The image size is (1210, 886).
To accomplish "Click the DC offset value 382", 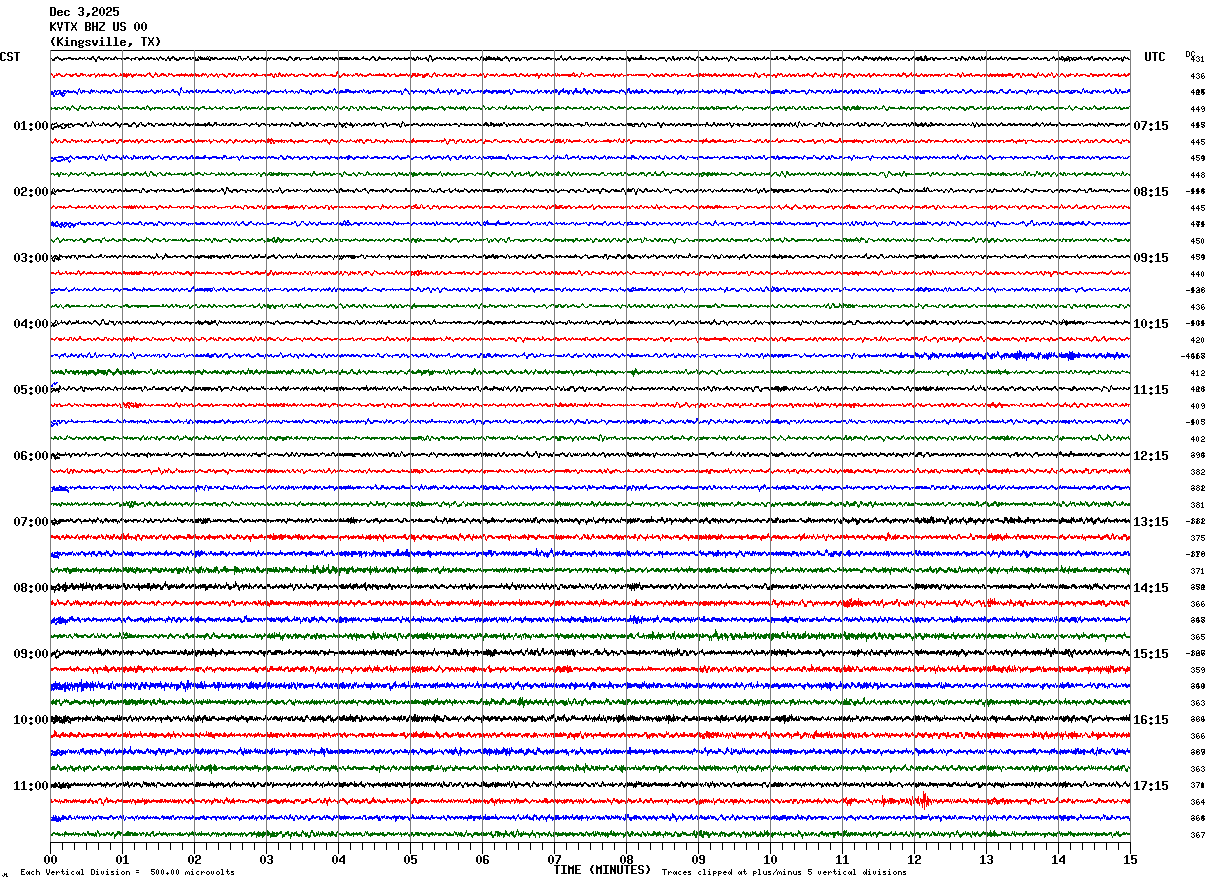I will point(1197,472).
